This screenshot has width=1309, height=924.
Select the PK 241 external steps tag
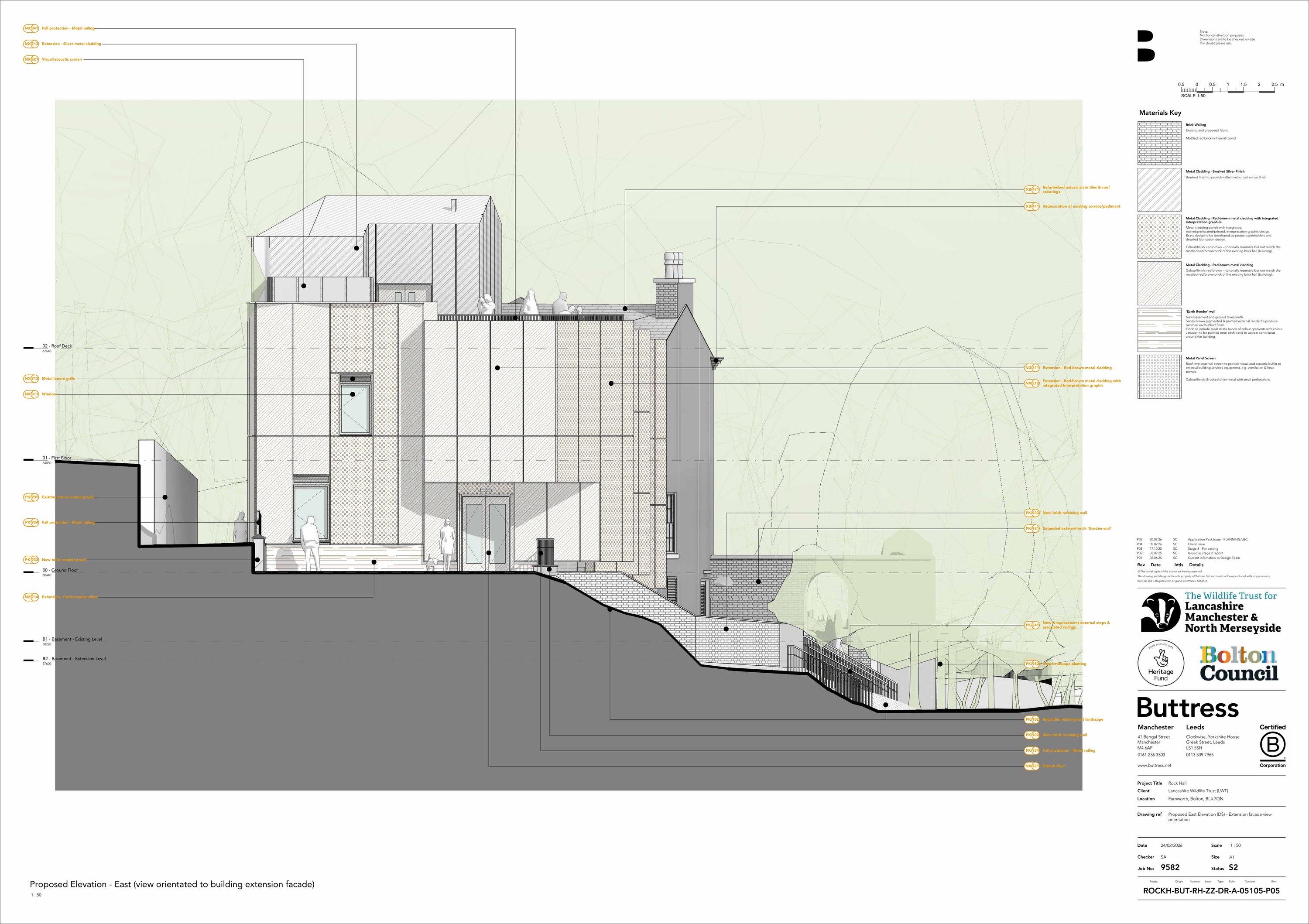(x=1031, y=625)
